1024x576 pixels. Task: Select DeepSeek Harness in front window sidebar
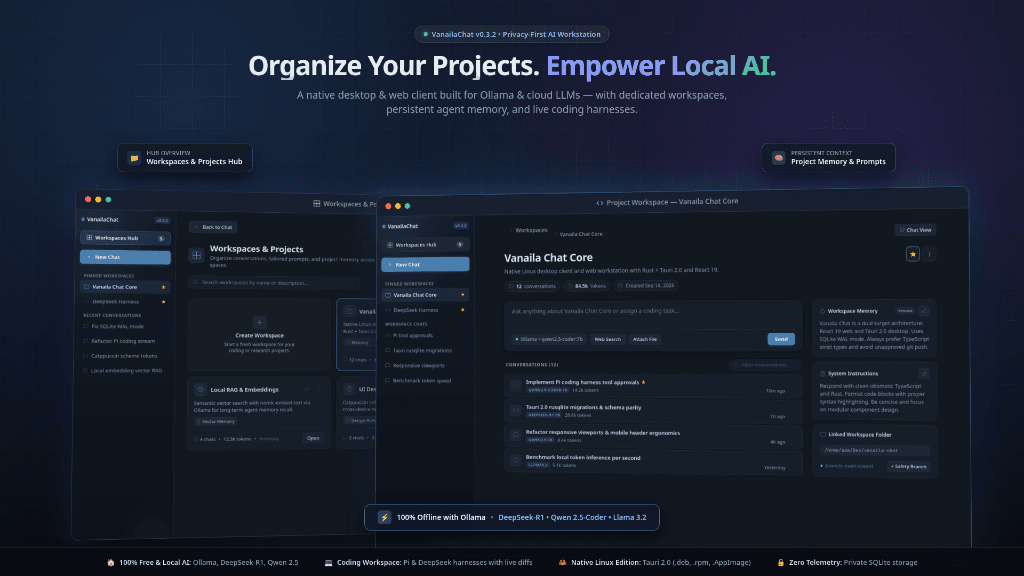coord(425,310)
